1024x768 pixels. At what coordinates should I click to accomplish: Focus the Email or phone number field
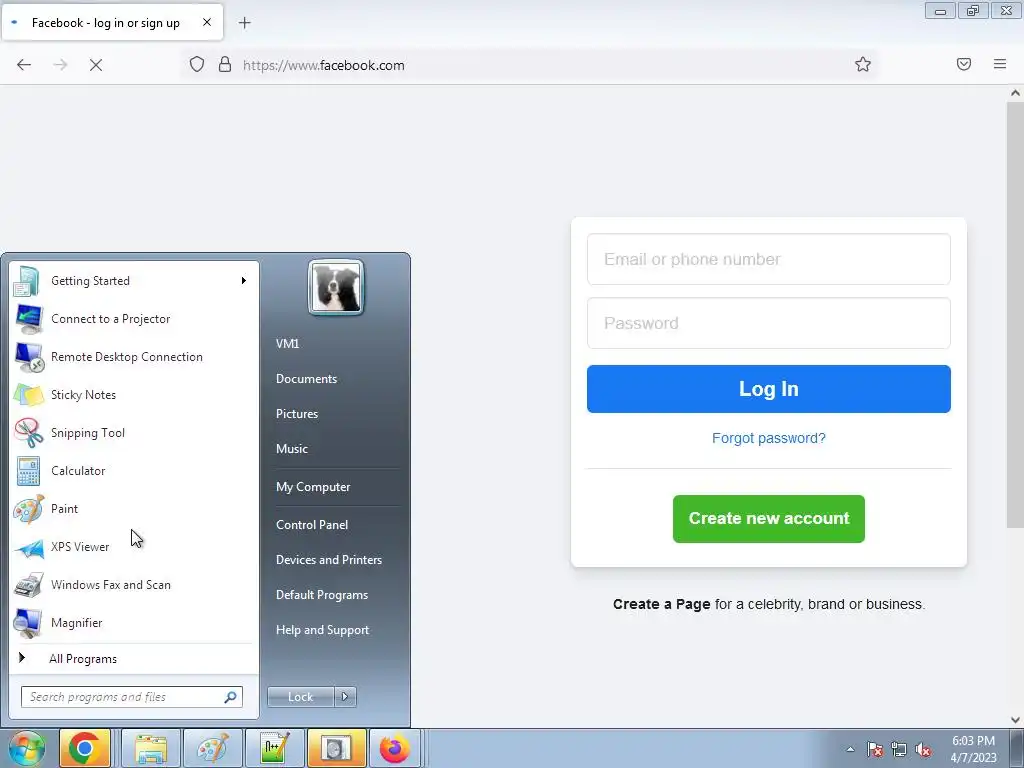(769, 259)
